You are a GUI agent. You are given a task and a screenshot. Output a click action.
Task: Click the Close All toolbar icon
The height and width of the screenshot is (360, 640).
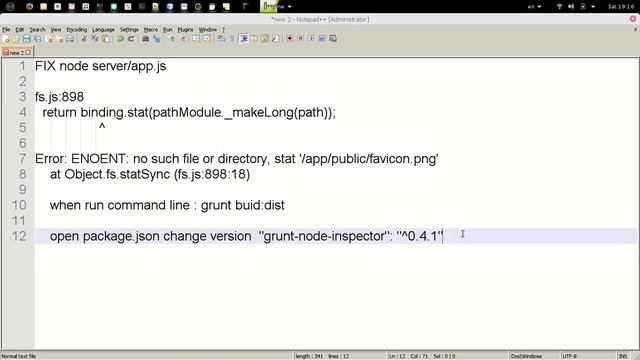[60, 39]
